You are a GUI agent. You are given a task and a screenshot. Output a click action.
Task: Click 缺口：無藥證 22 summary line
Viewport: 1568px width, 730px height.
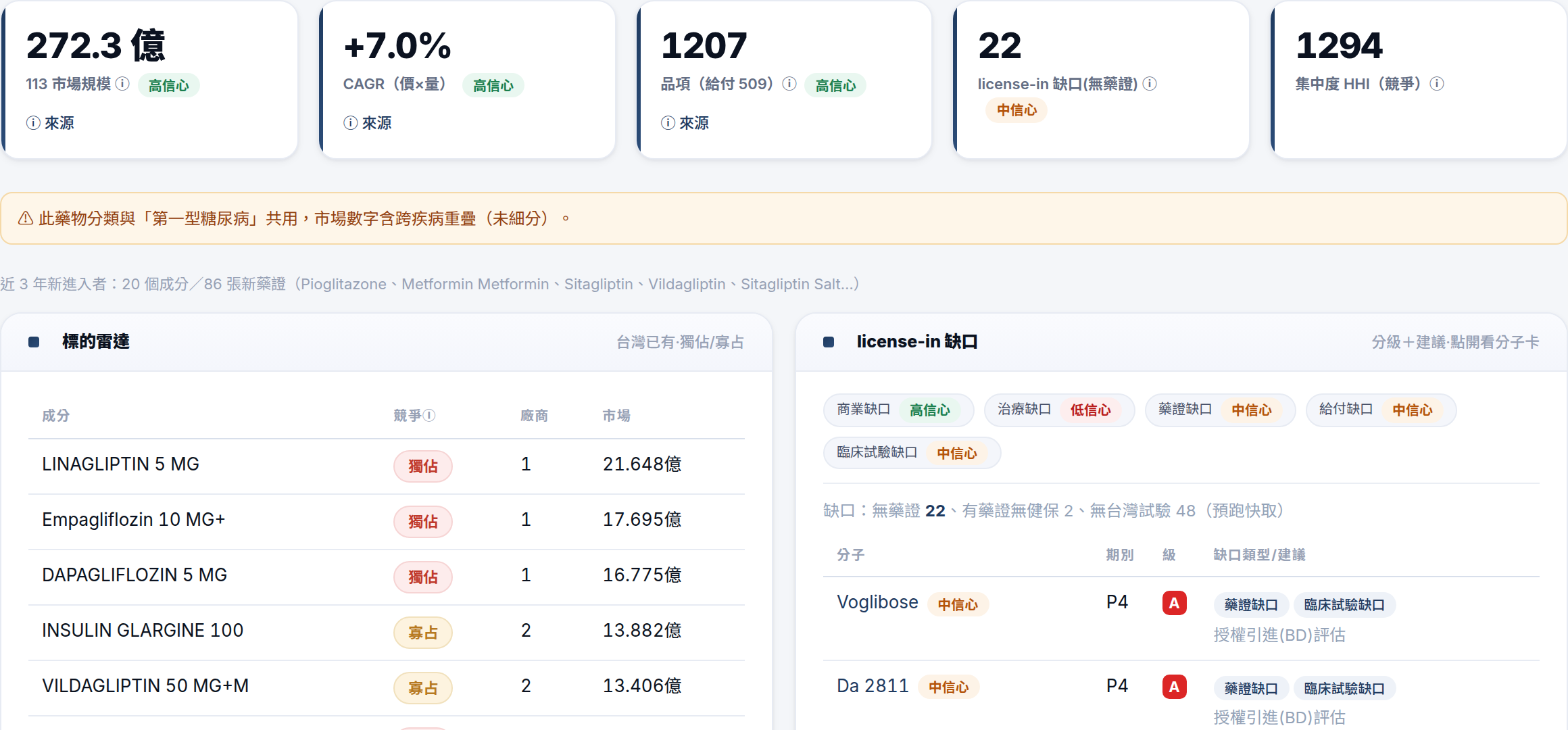point(1053,511)
